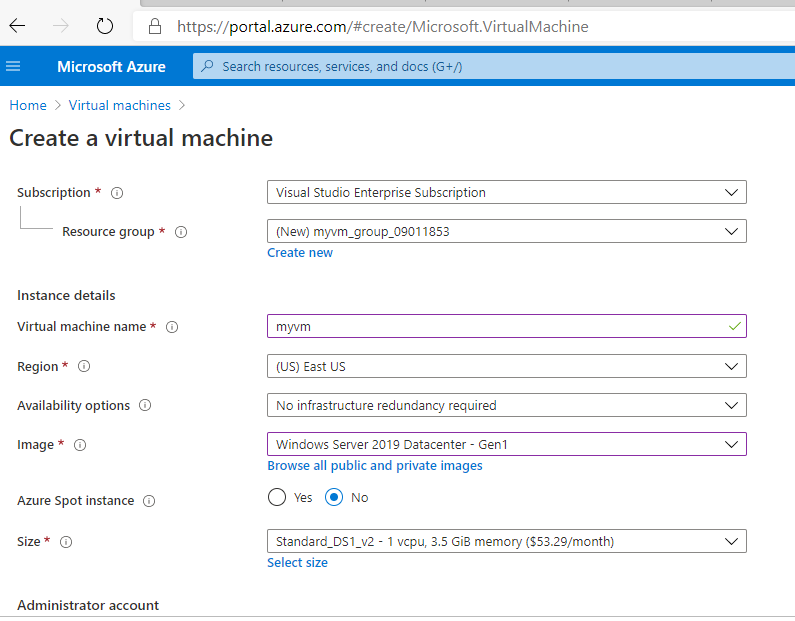Screen dimensions: 795x621
Task: Show info tooltip for Virtual machine name
Action: (172, 327)
